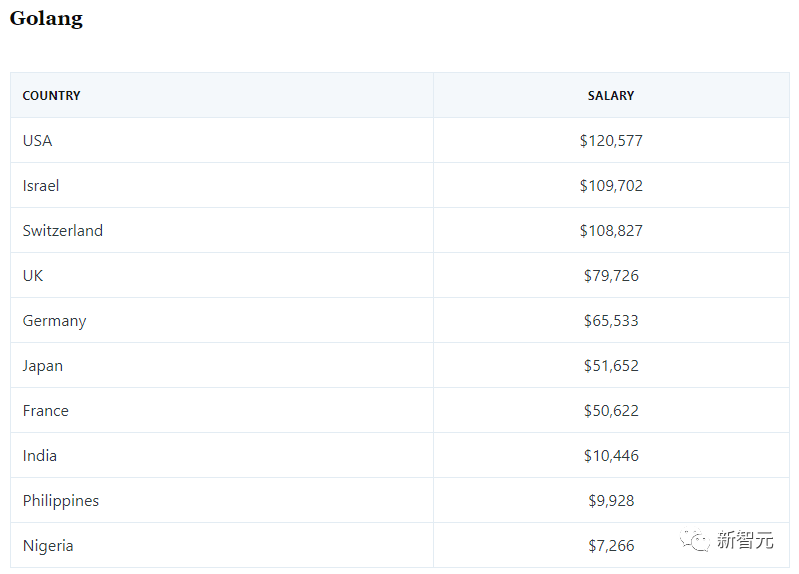Click the $120,577 salary value

coord(611,141)
